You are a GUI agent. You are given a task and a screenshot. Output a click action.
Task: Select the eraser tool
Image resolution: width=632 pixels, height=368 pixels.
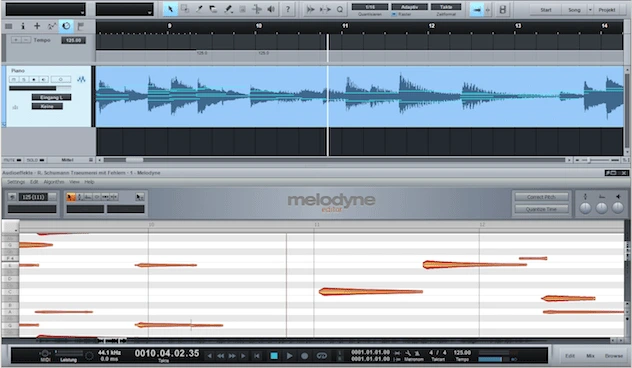click(x=214, y=9)
